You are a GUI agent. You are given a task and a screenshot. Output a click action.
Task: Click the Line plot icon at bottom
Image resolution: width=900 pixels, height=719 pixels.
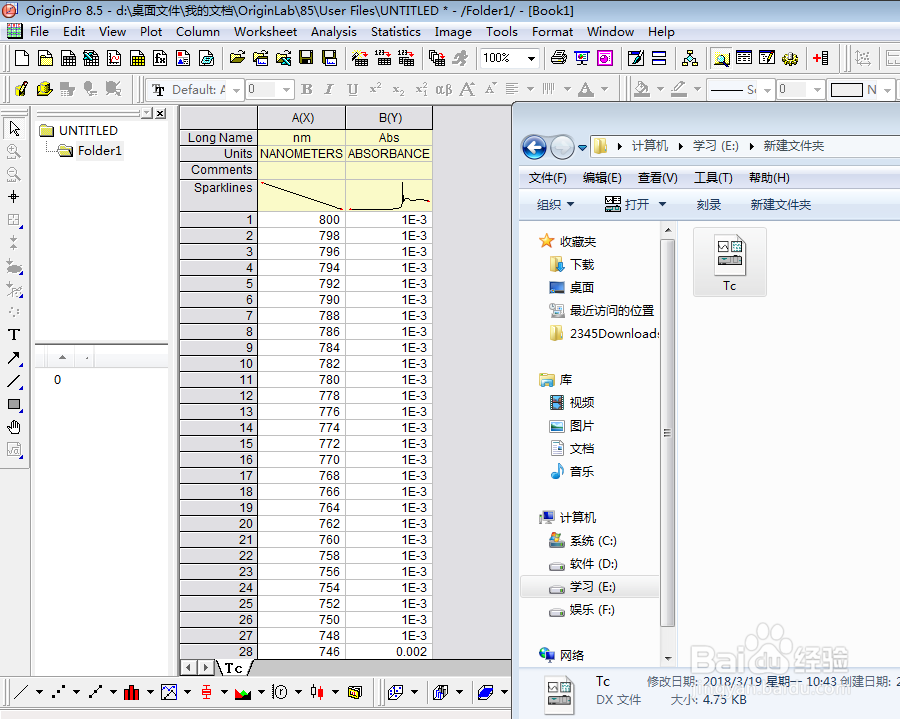21,692
